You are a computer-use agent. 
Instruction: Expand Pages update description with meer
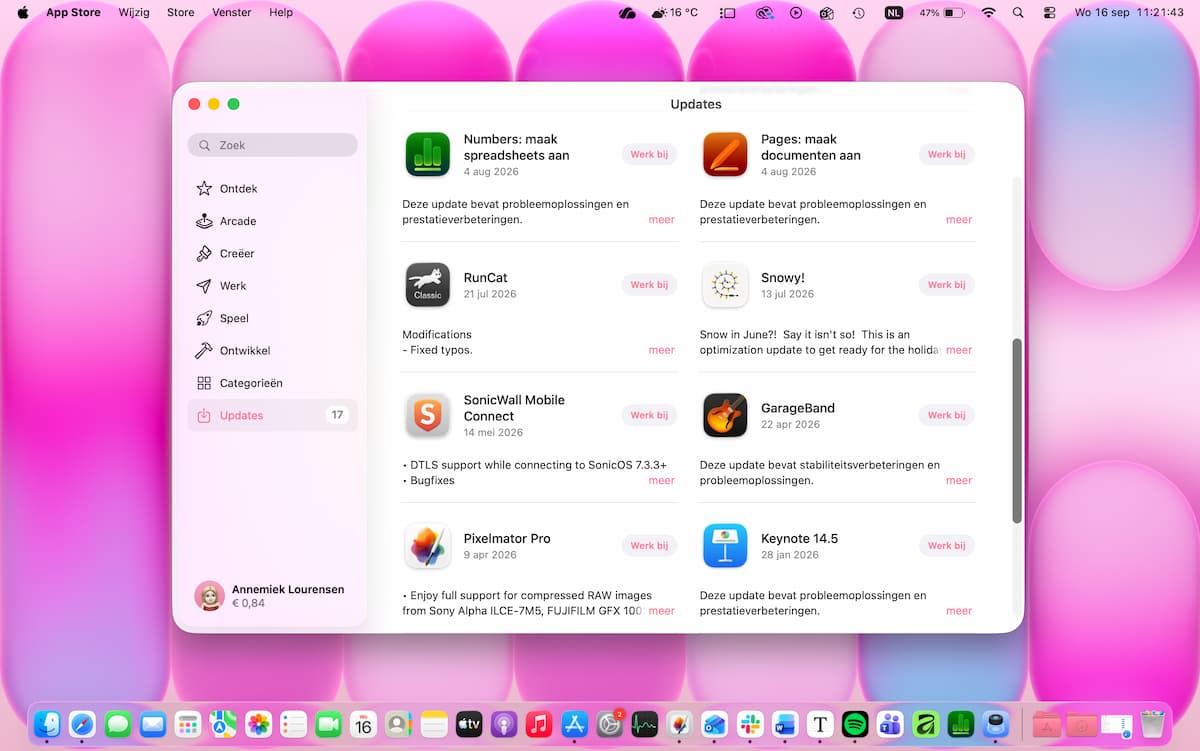(959, 219)
